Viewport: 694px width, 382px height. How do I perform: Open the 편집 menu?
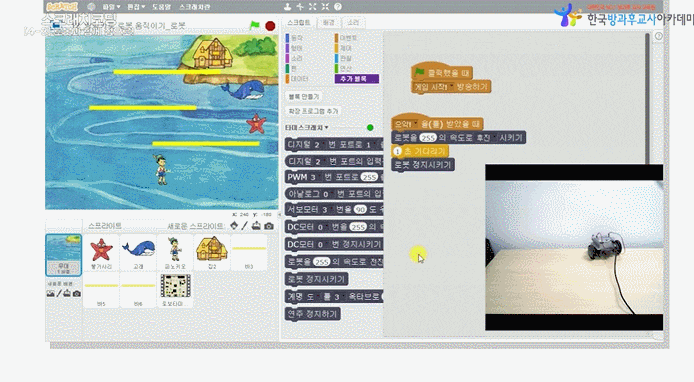(136, 7)
